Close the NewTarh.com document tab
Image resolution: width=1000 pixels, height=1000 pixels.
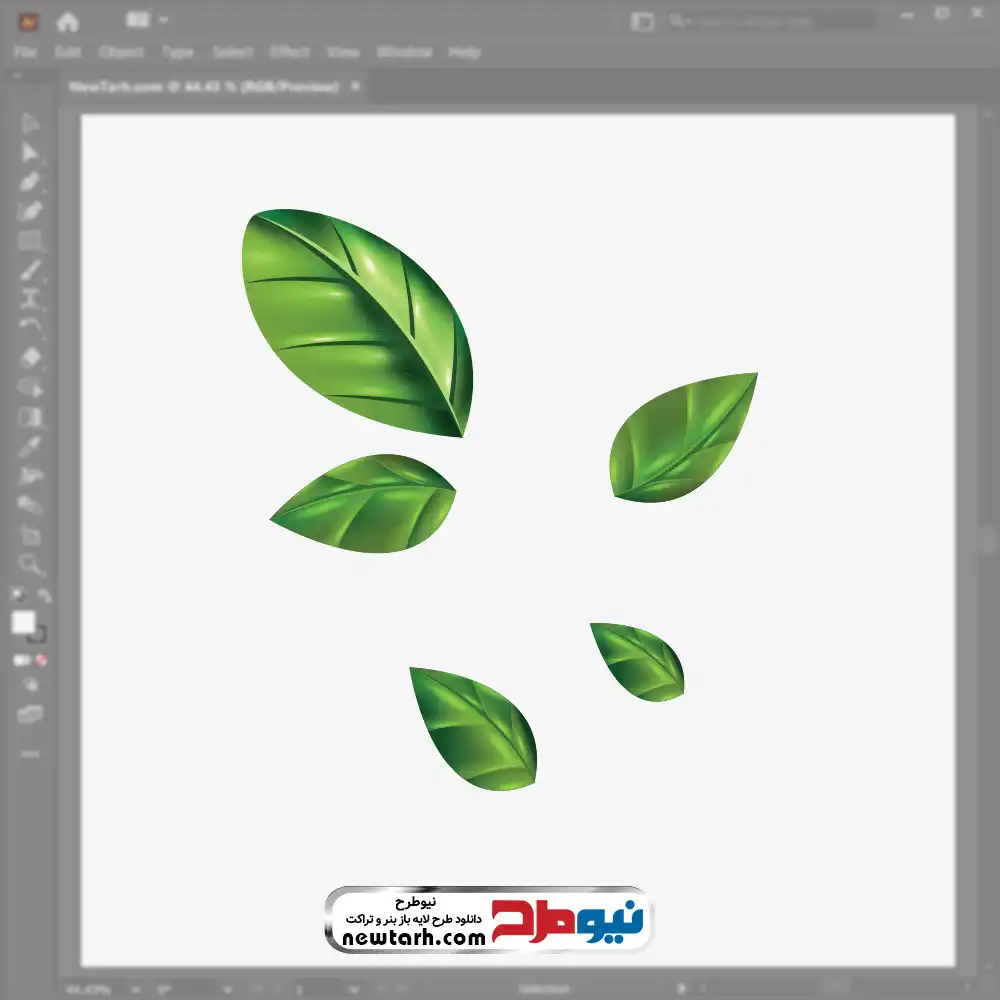[x=354, y=87]
